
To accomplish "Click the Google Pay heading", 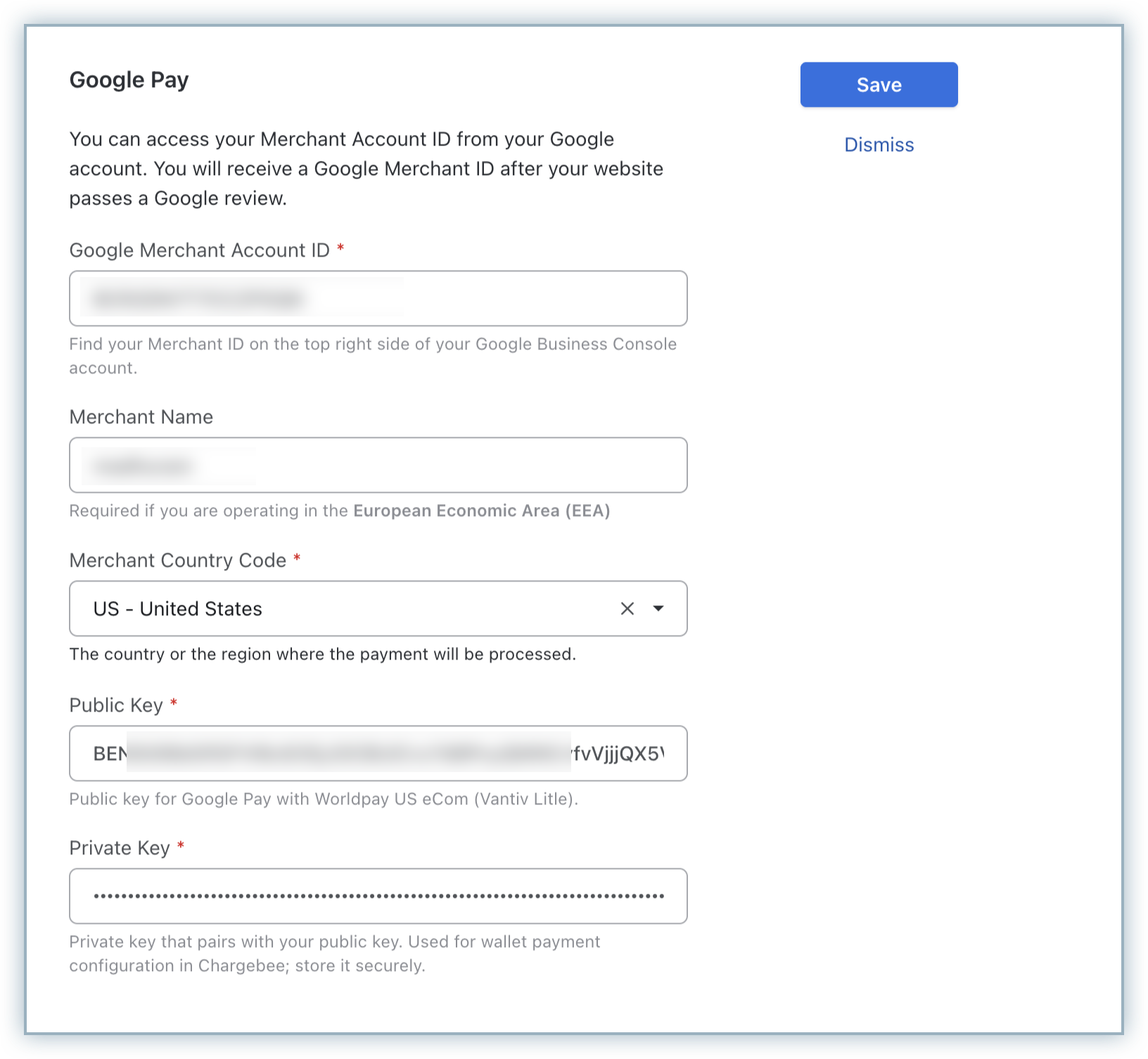I will 129,80.
